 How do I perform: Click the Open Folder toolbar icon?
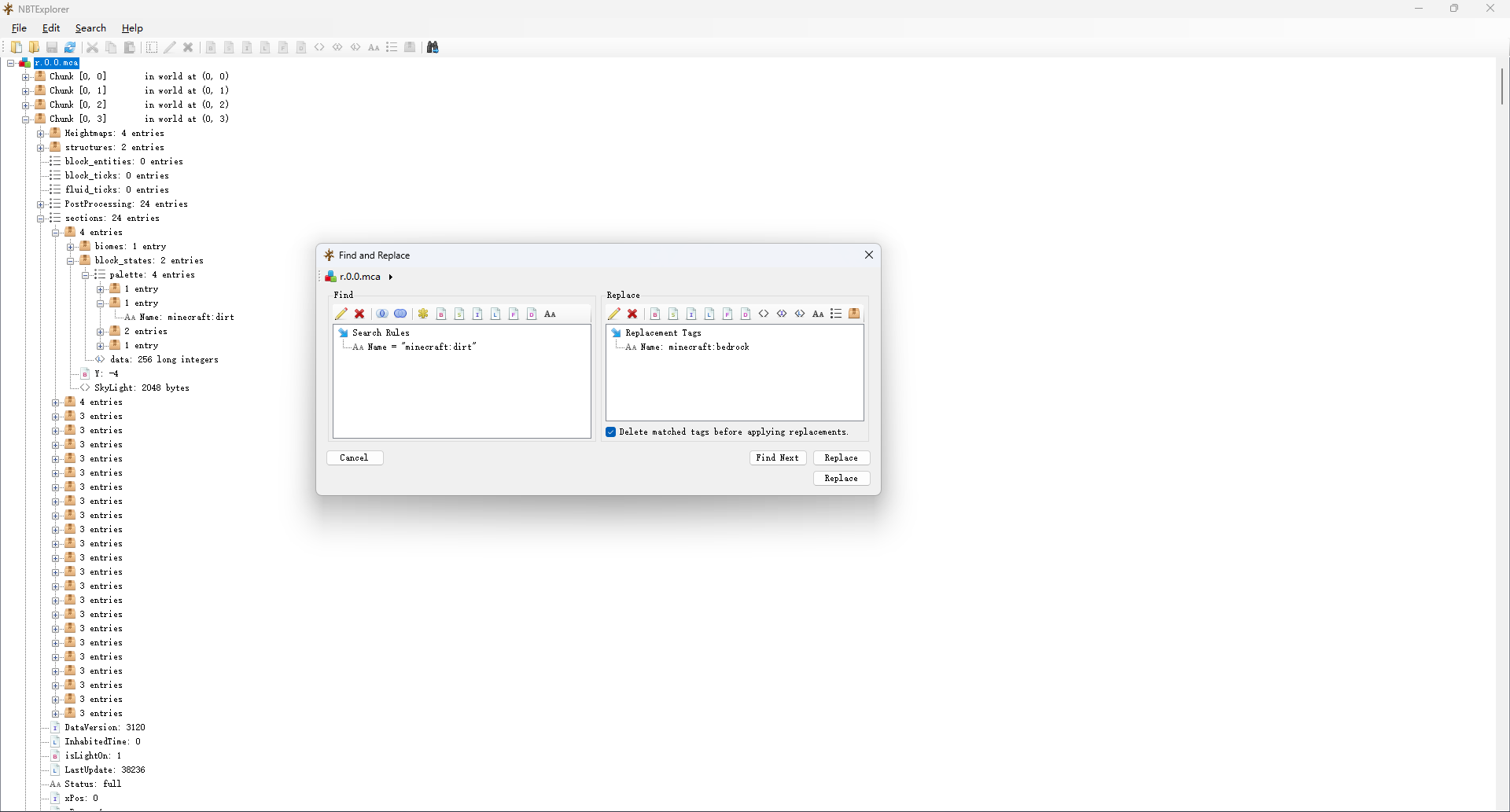tap(34, 47)
